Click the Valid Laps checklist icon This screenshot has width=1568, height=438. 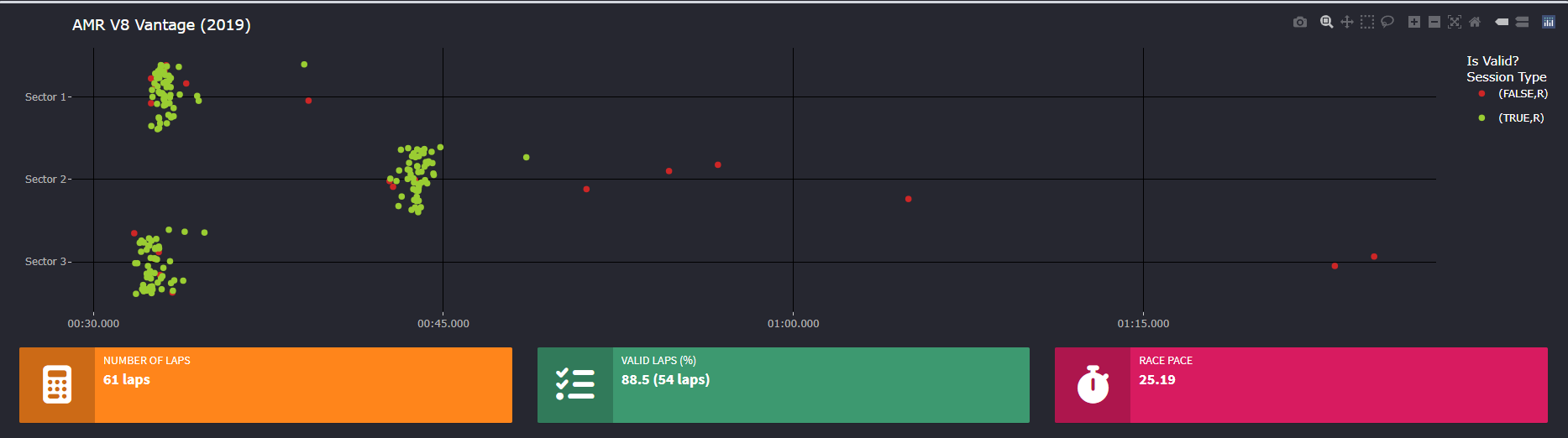point(575,384)
